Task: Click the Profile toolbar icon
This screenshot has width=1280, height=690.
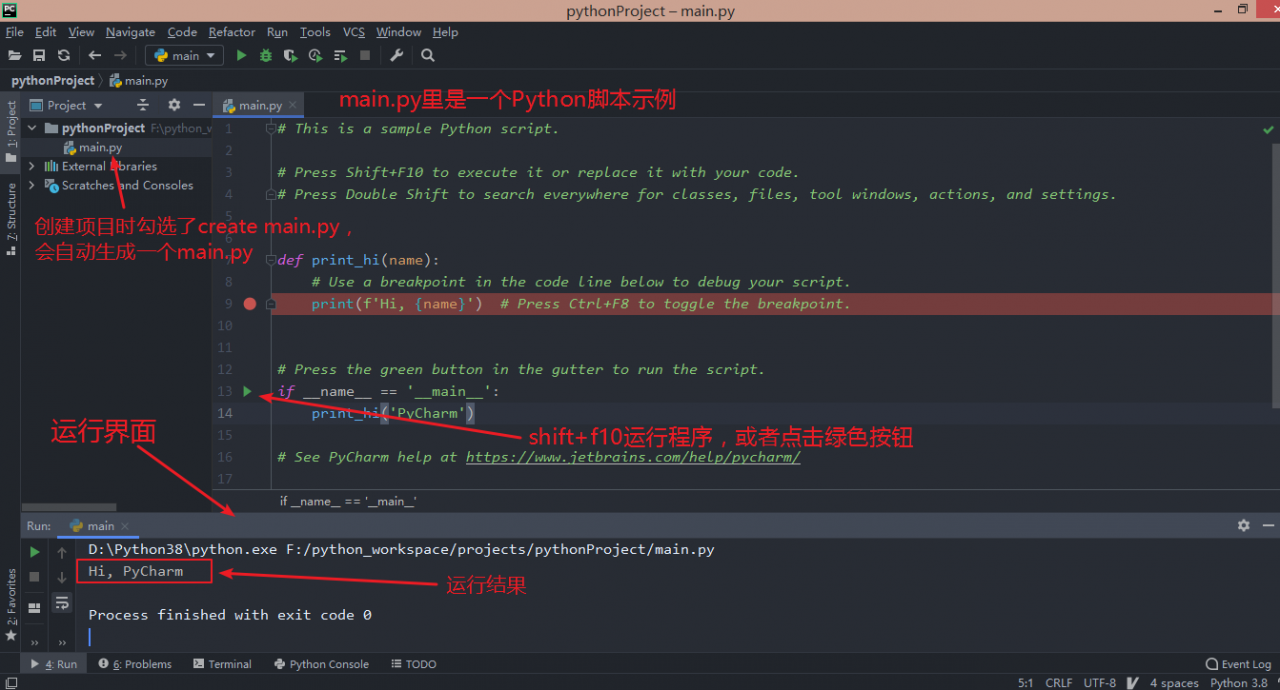Action: [315, 56]
